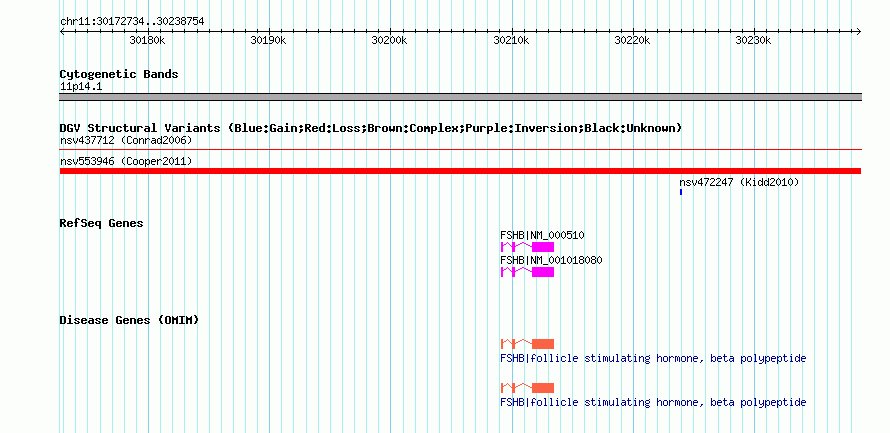Click the DGV Structural Variants track title
The image size is (890, 433).
tap(371, 128)
